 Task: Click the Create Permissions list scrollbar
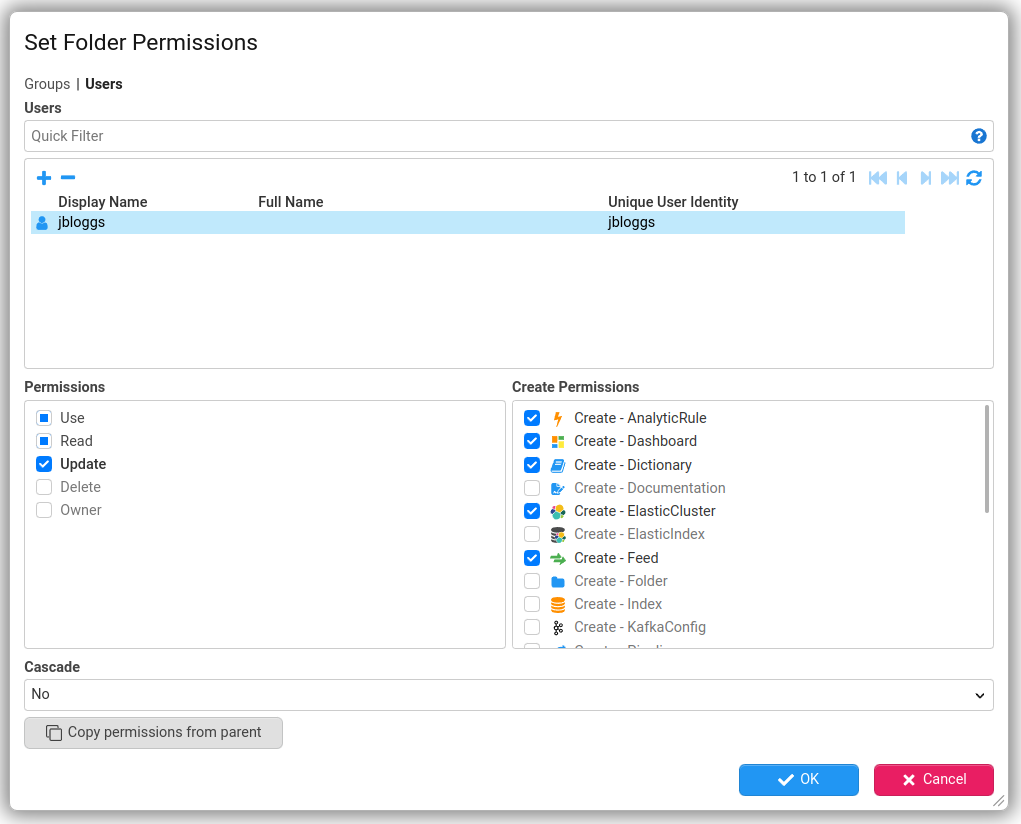click(x=987, y=459)
